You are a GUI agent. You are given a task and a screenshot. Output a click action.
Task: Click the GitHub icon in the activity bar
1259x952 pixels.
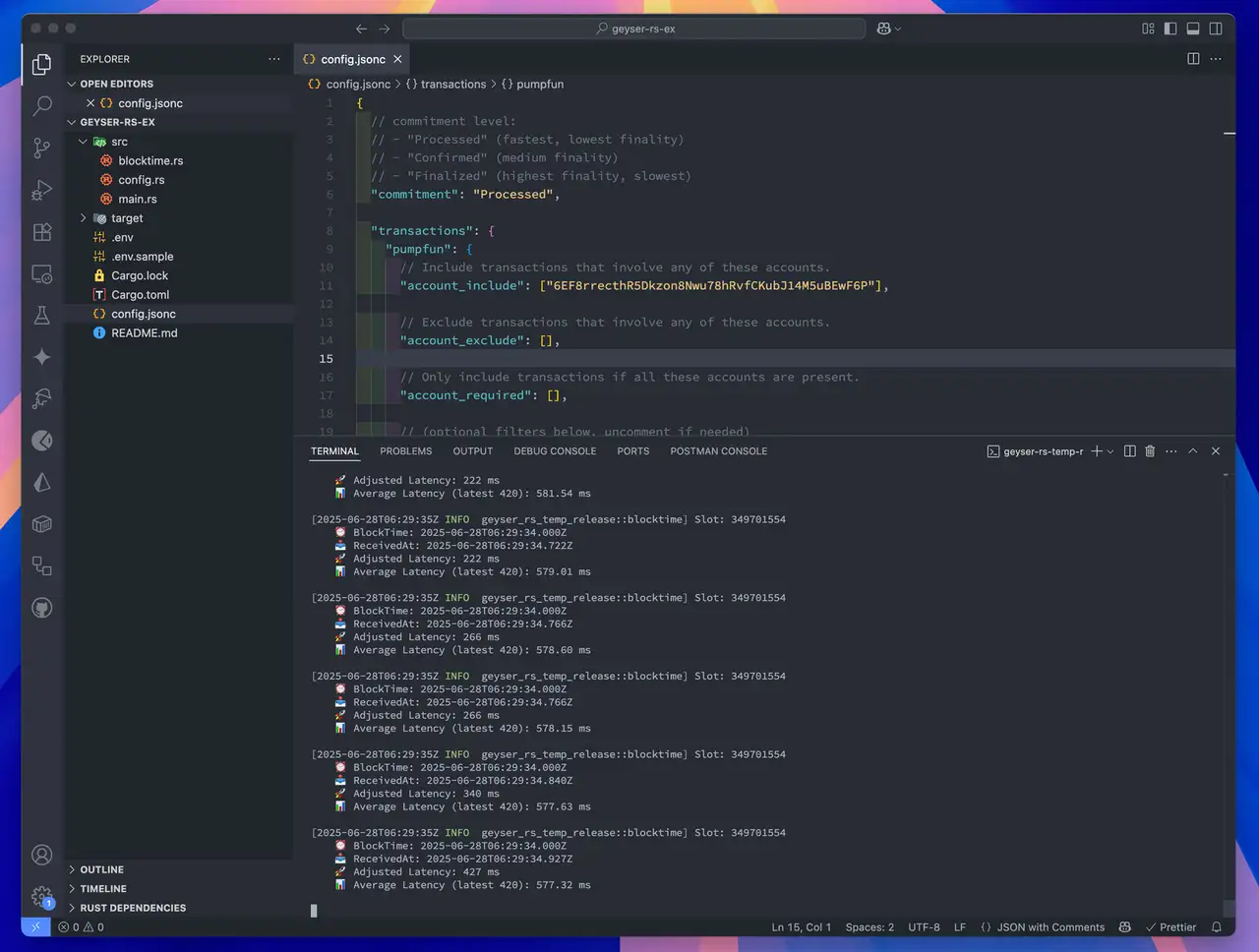pyautogui.click(x=41, y=607)
